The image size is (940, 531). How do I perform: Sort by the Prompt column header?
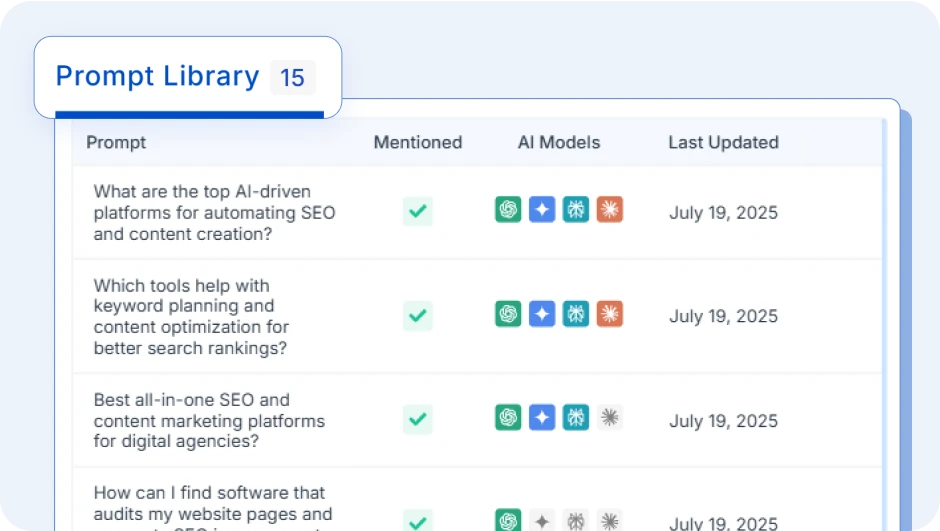pyautogui.click(x=116, y=143)
